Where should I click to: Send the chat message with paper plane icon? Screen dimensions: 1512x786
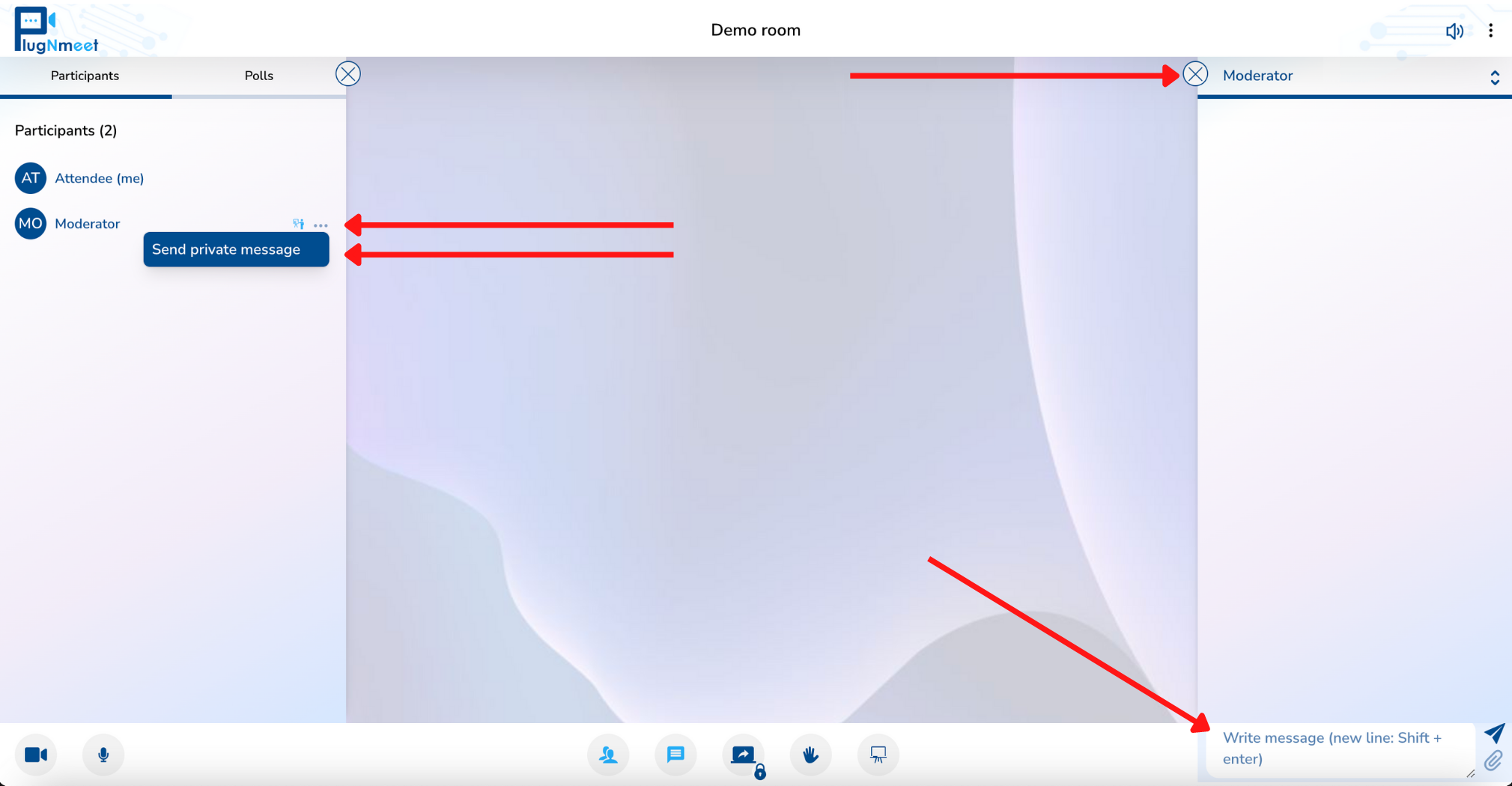pos(1494,733)
